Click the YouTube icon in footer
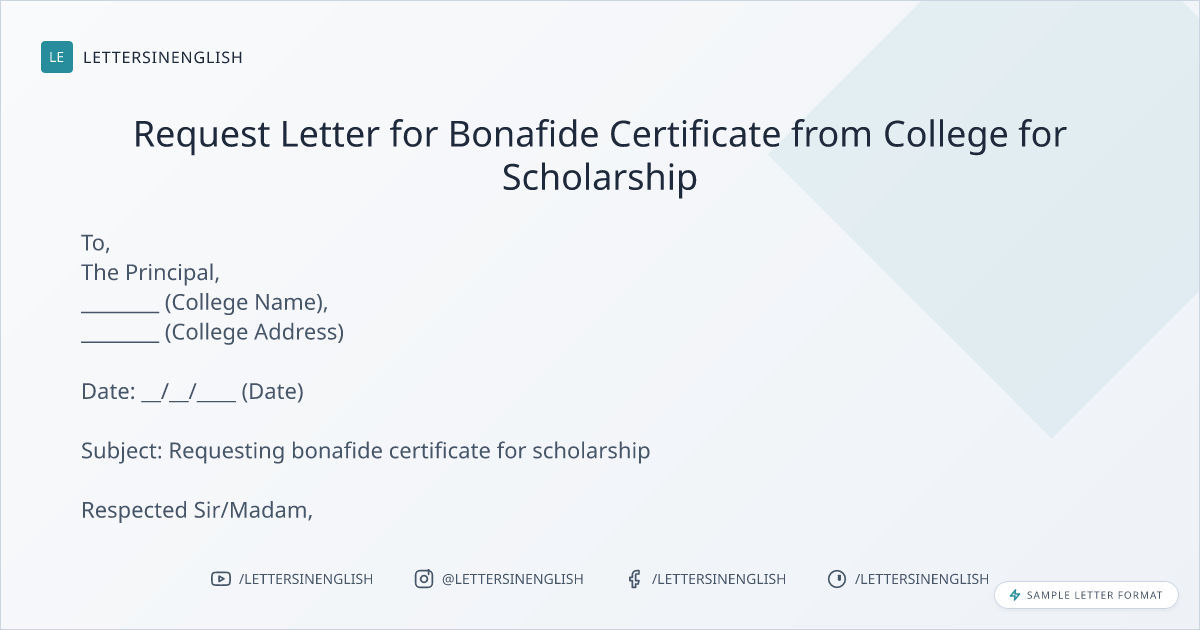 coord(221,579)
